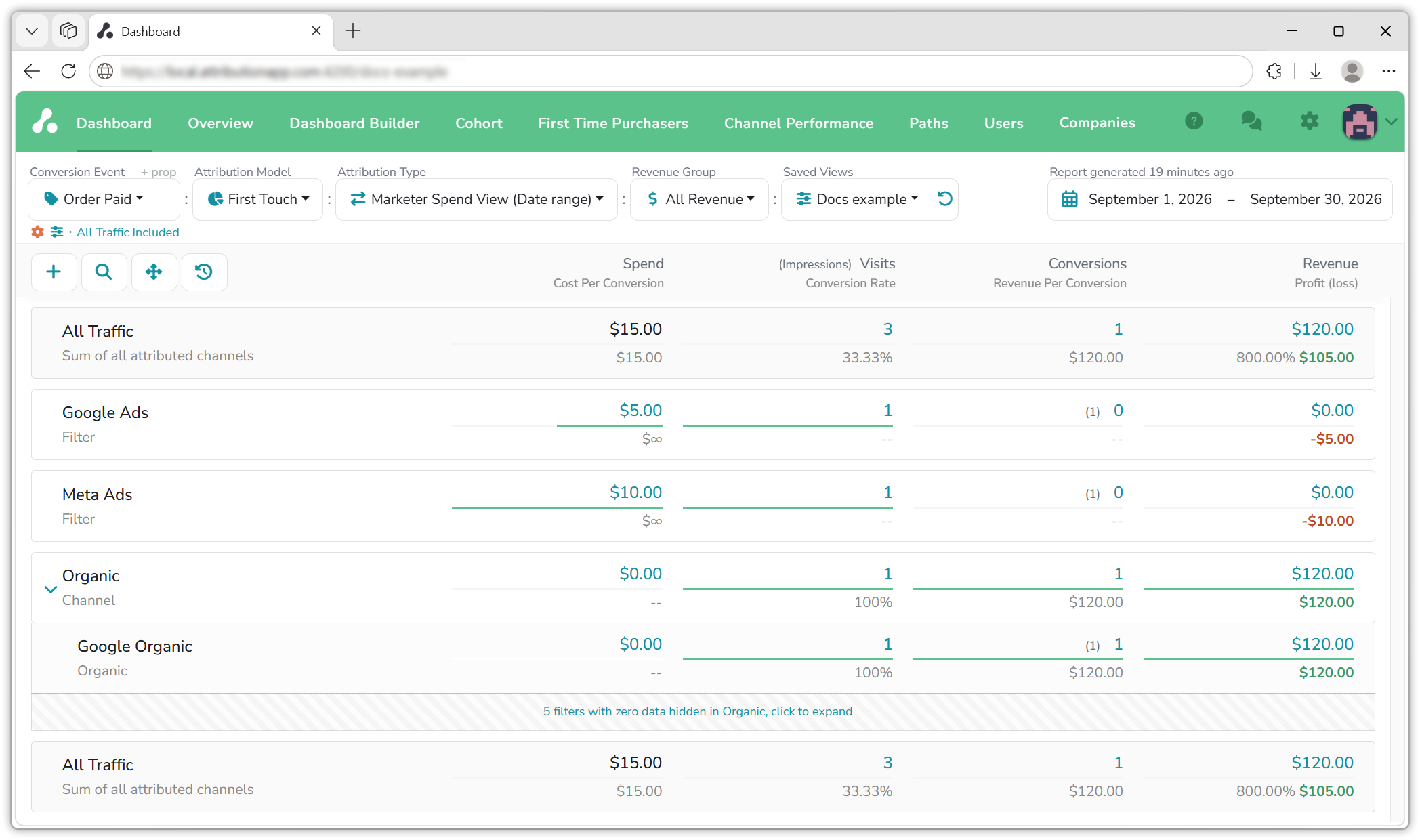1420x840 pixels.
Task: Expand the account menu chevron beside the avatar
Action: click(1391, 122)
